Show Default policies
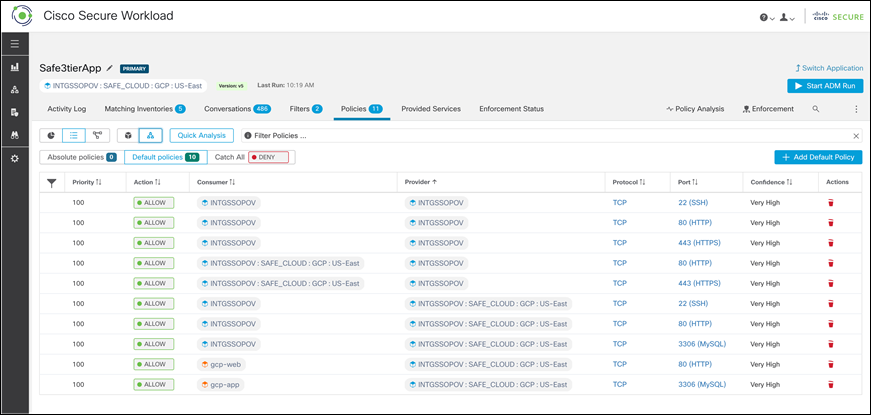Screen dimensions: 871x415 [166, 157]
